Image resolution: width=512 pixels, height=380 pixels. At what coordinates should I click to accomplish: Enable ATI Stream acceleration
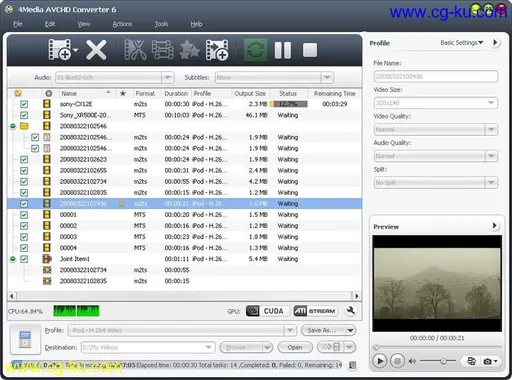(x=315, y=311)
